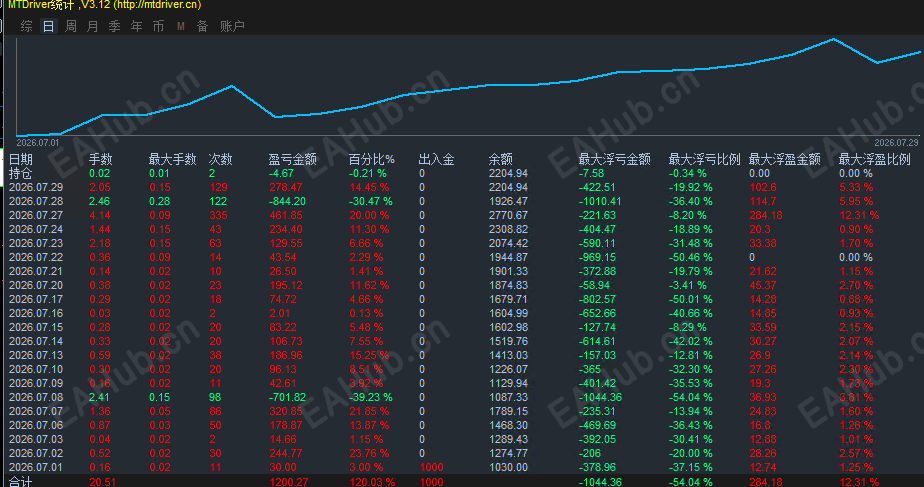Open the 币 currency tab

tap(158, 26)
